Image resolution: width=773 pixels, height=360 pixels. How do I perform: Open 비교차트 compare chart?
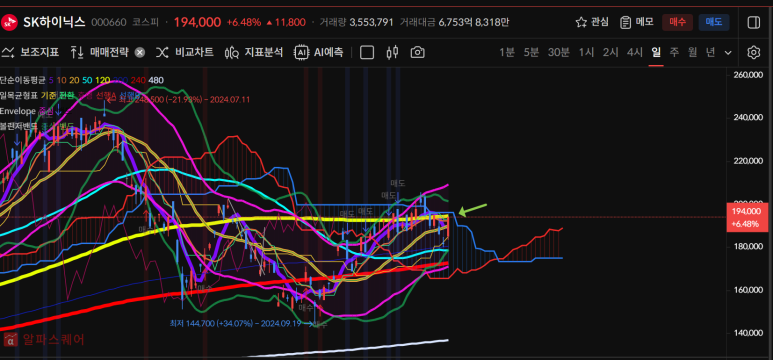[x=185, y=52]
